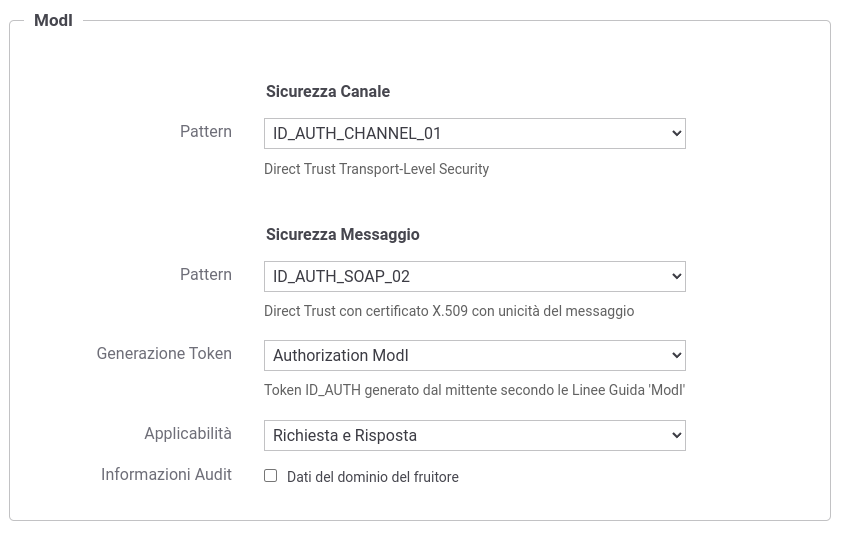
Task: Click the ModI section legend title
Action: [53, 20]
